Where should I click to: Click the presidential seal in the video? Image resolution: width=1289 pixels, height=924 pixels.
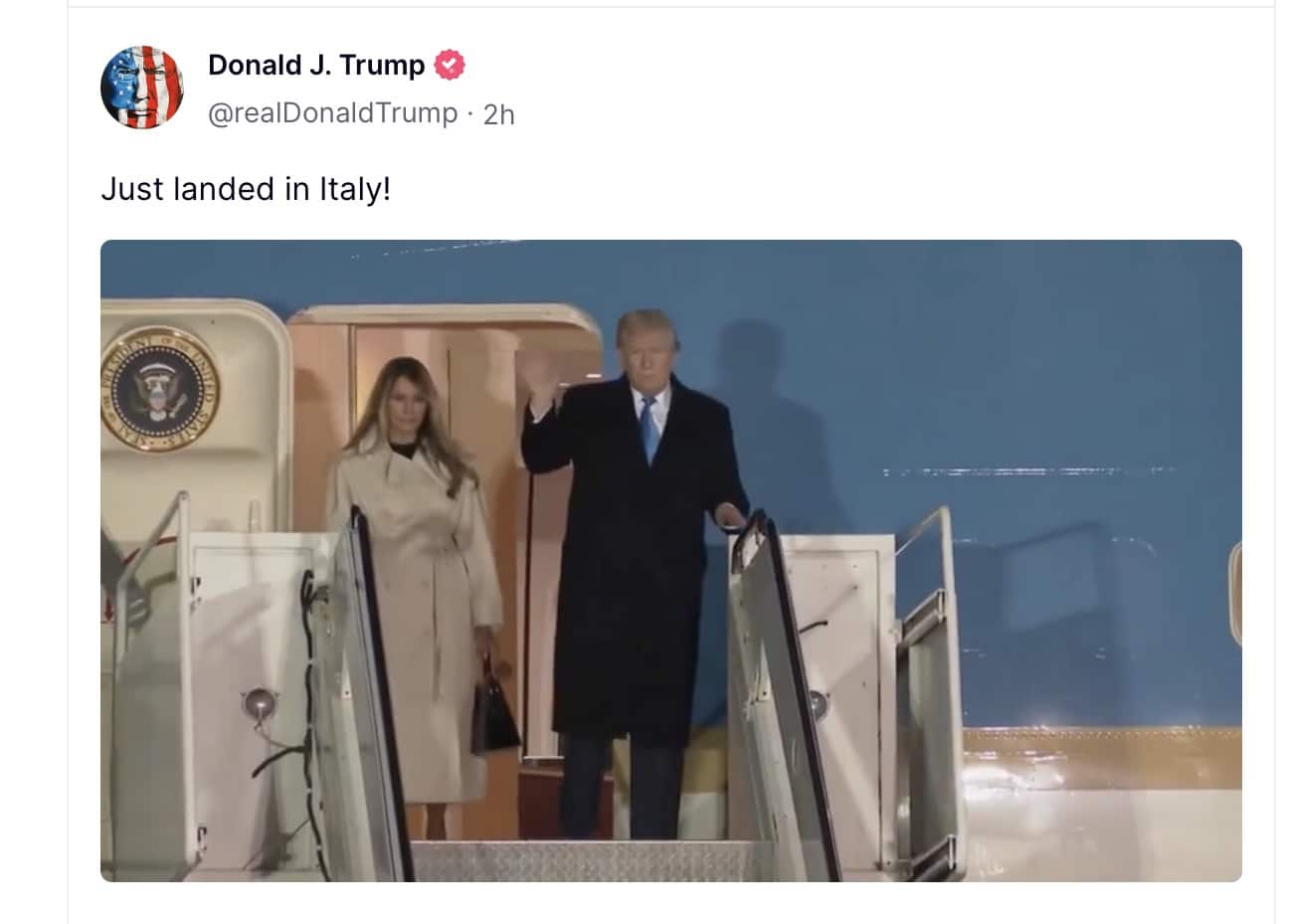pyautogui.click(x=160, y=389)
